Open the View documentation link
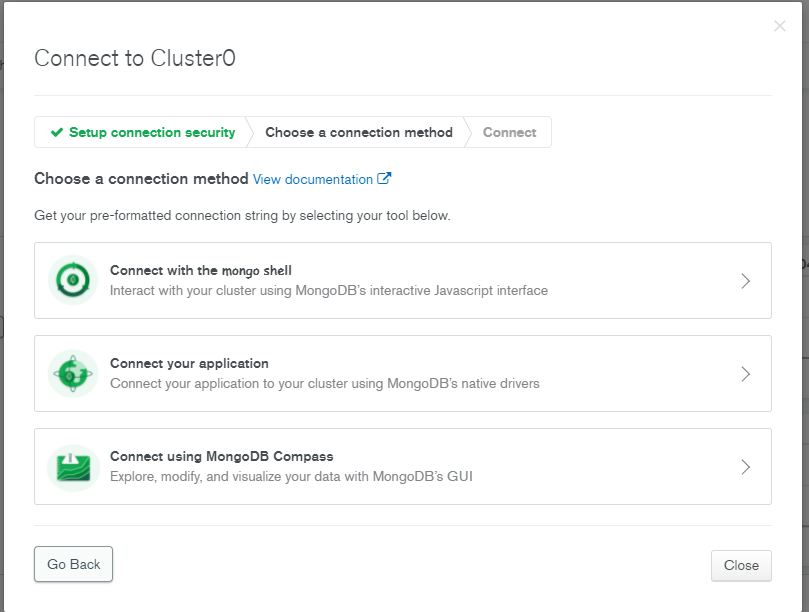This screenshot has height=612, width=809. point(312,179)
